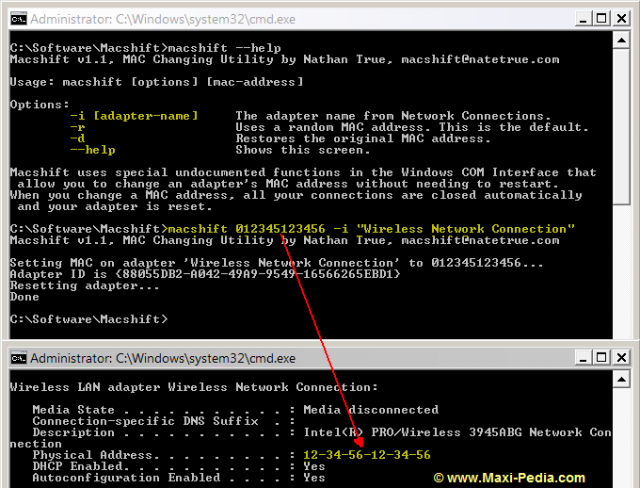Click the upper window title text

(x=163, y=19)
